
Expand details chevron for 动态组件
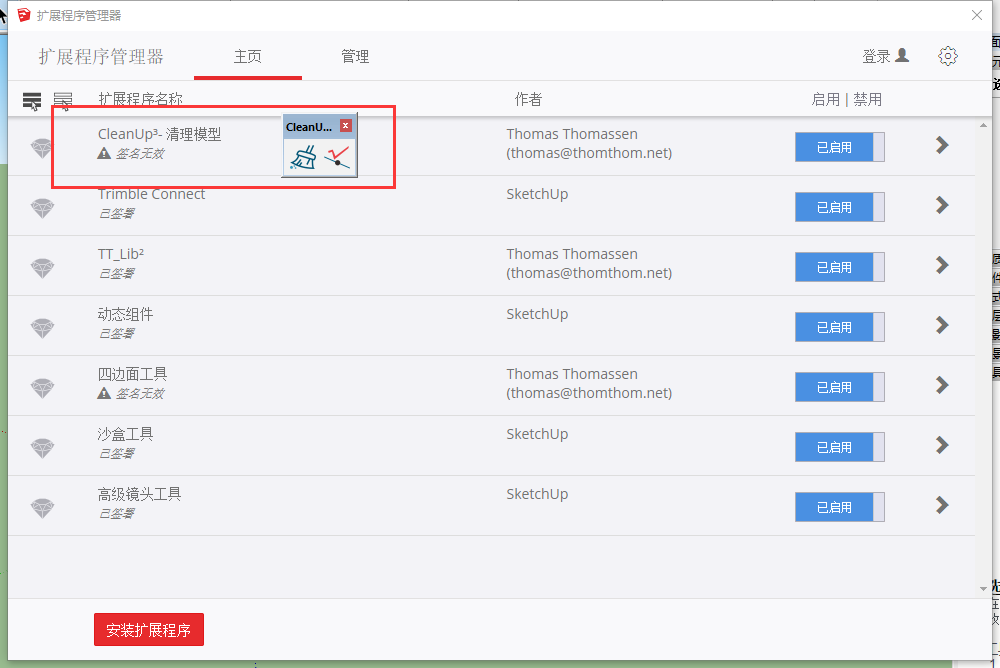942,325
